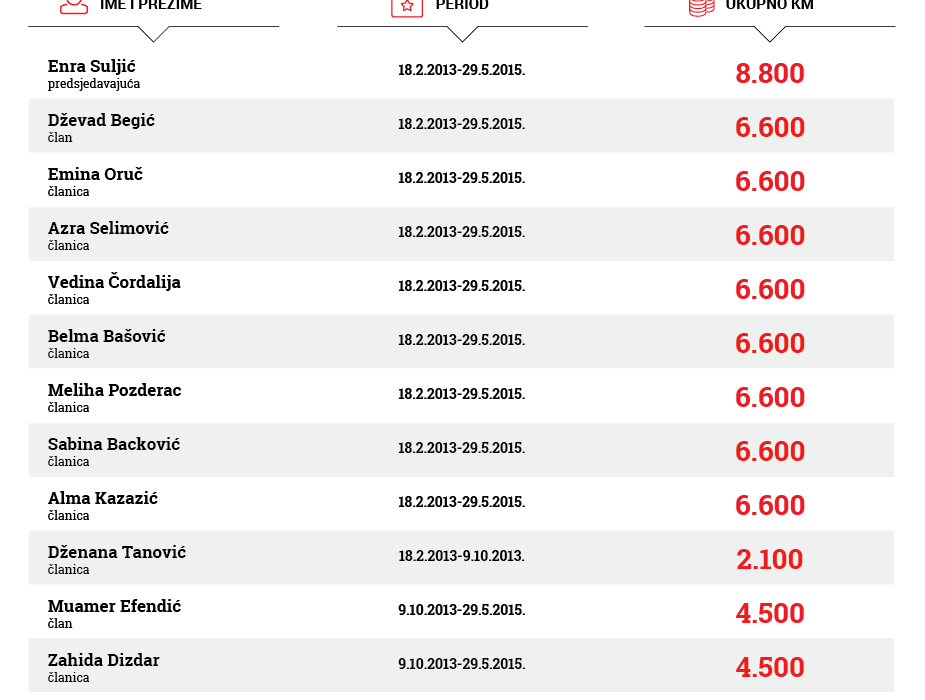The image size is (925, 700).
Task: Click the down arrow under the UKUPNO KM header
Action: point(769,34)
